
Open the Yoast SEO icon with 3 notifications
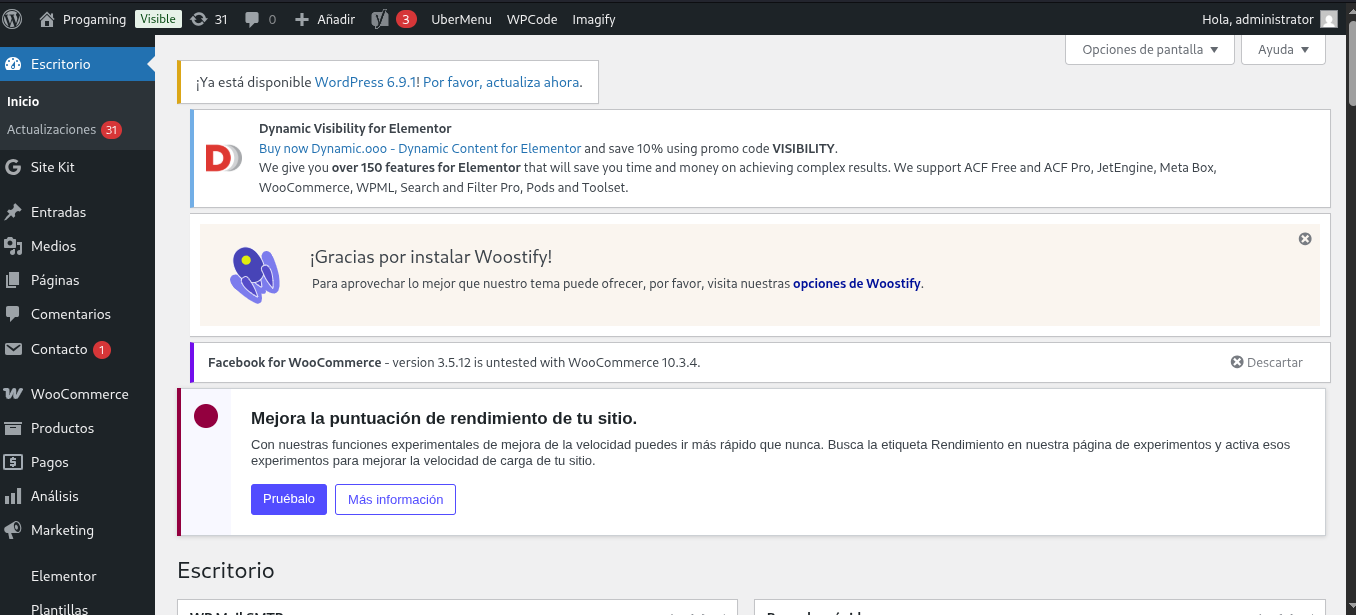click(380, 19)
